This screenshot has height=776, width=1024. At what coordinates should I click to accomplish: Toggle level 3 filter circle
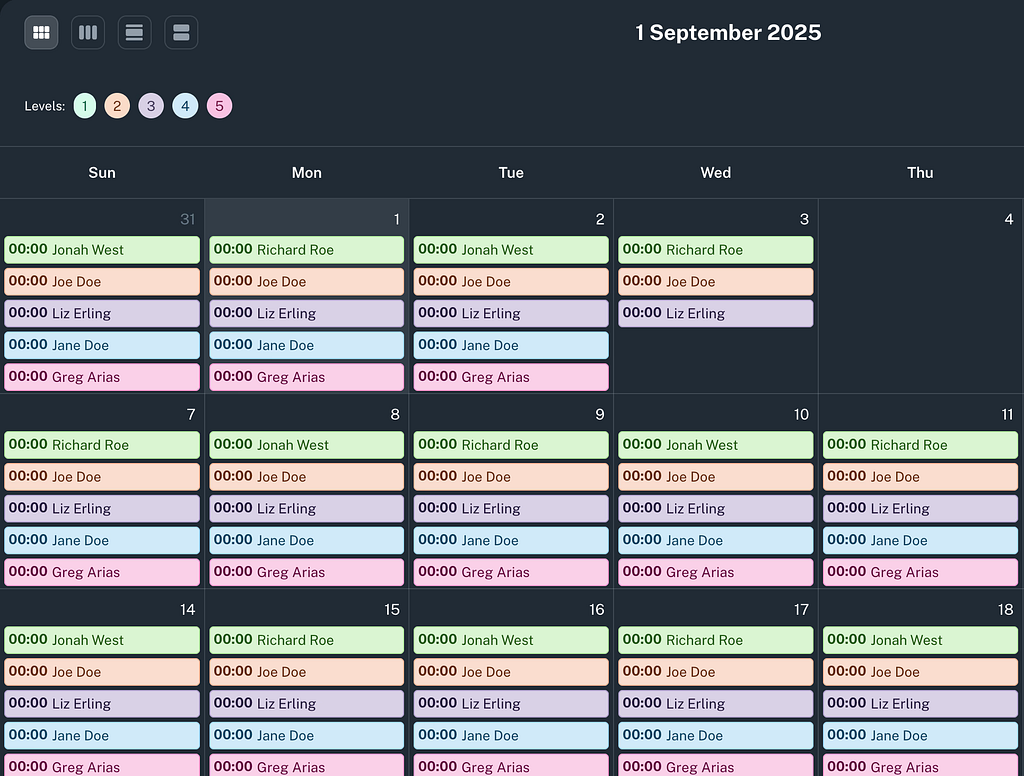coord(151,106)
